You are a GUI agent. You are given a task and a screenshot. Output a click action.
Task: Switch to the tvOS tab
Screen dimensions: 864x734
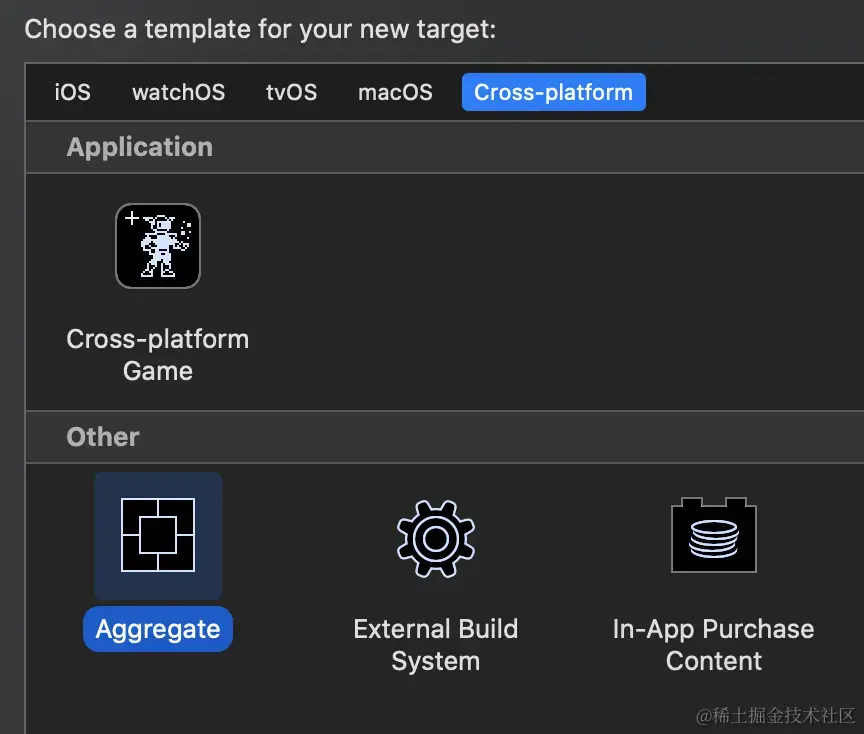point(290,92)
